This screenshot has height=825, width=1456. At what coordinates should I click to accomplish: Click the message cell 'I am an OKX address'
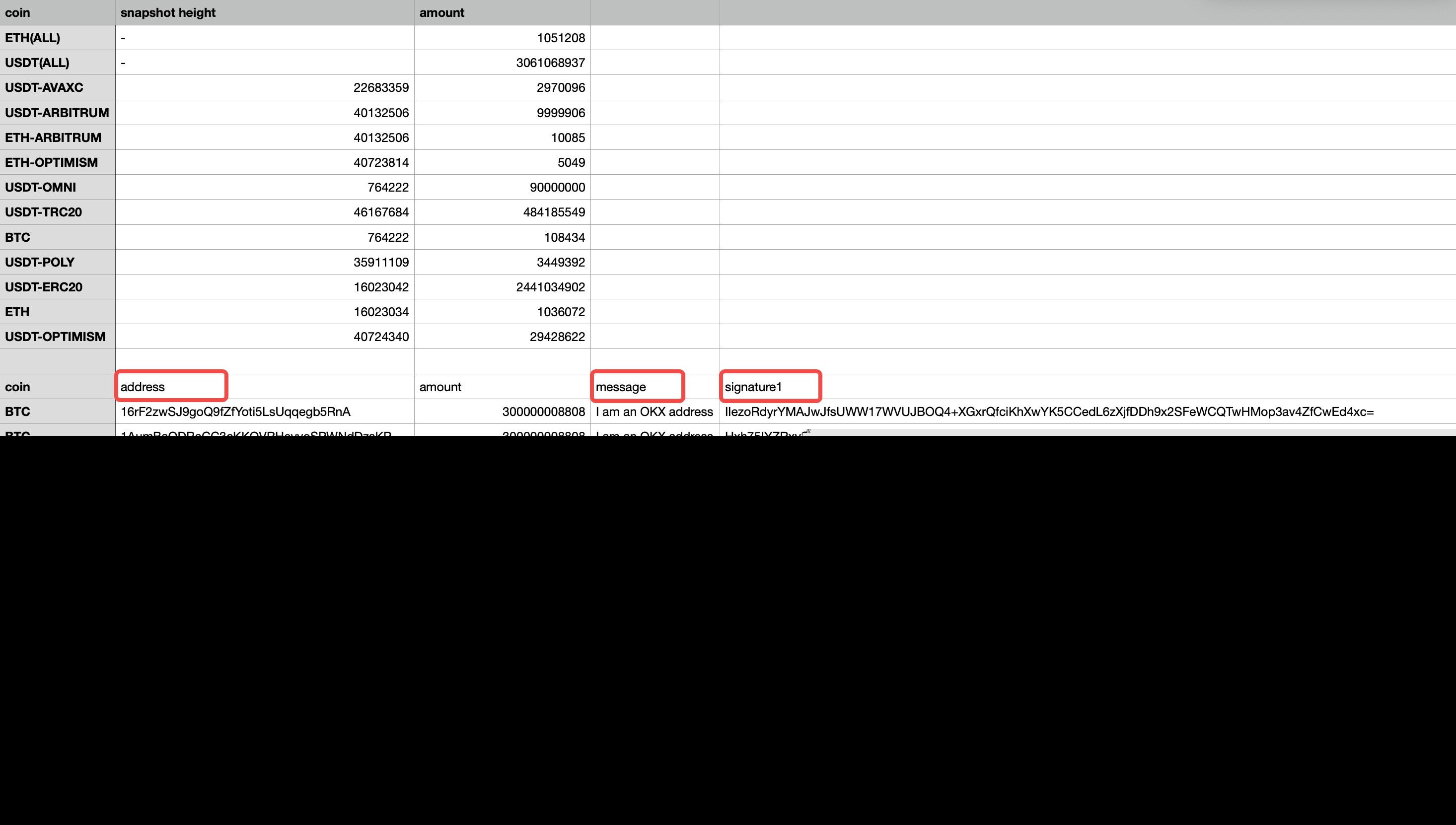654,412
